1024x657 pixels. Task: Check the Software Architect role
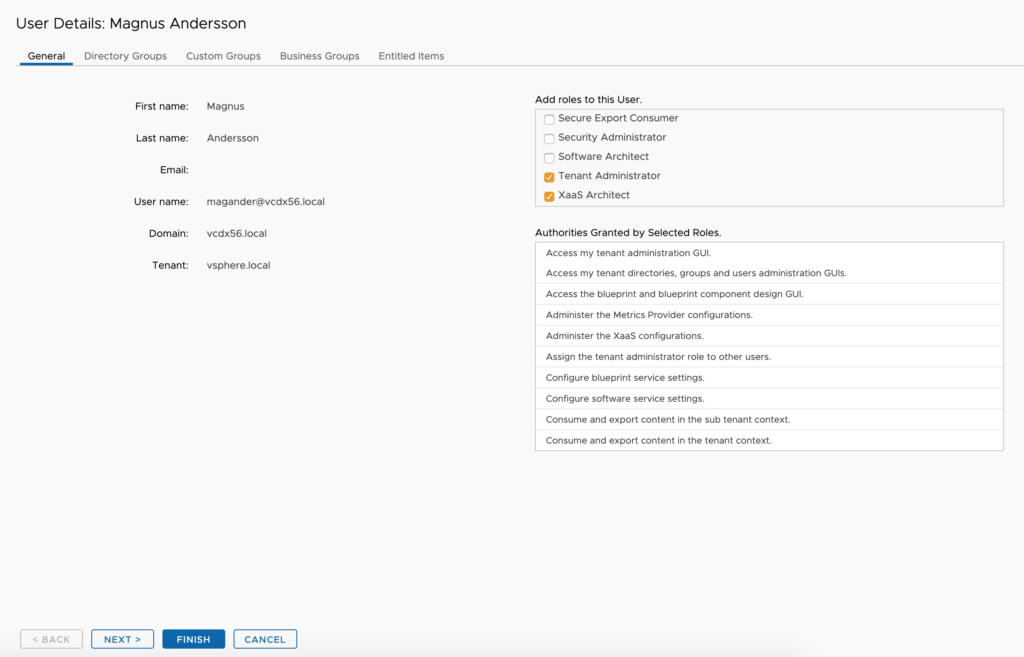[x=549, y=157]
